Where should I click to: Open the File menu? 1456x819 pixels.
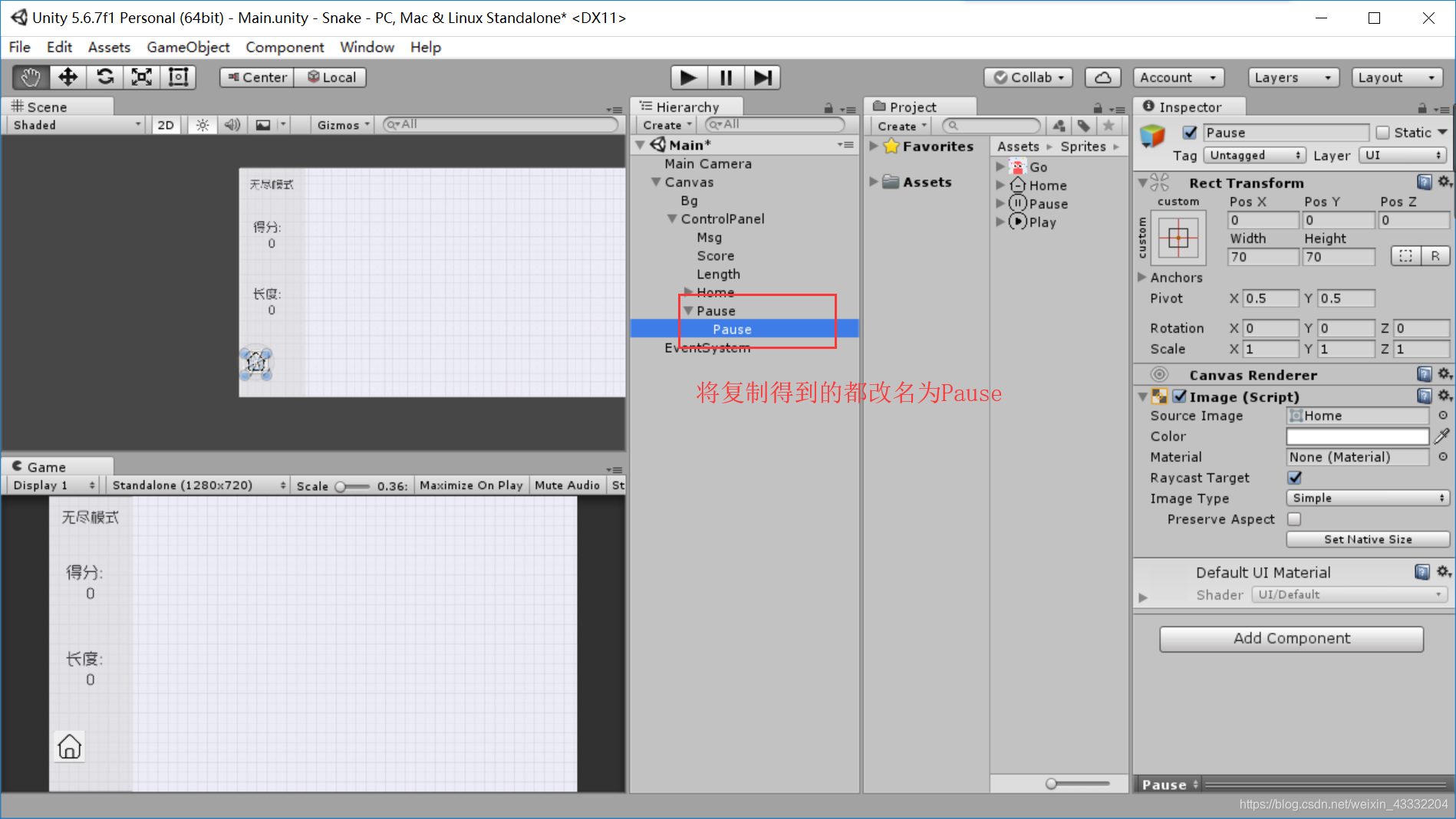click(x=19, y=48)
